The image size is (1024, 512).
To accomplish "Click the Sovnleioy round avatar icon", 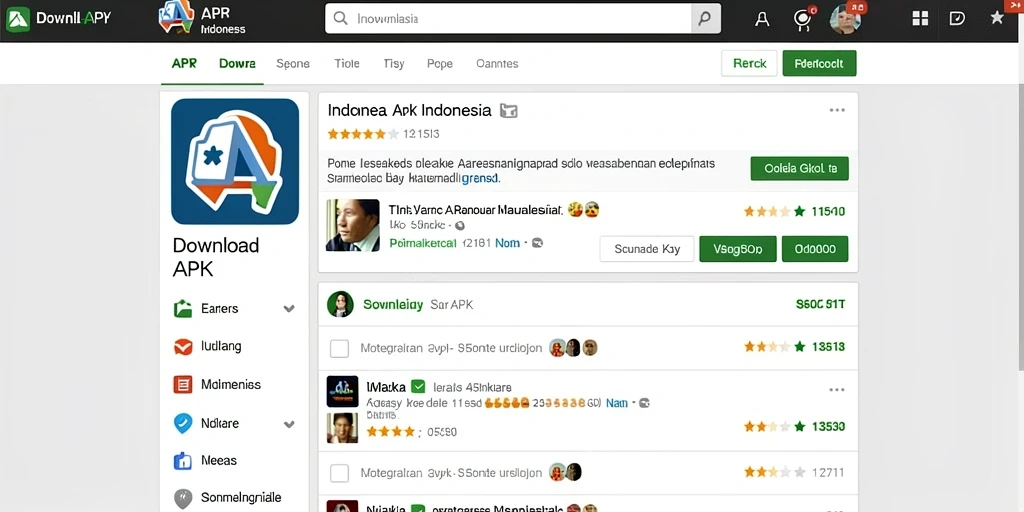I will point(340,304).
